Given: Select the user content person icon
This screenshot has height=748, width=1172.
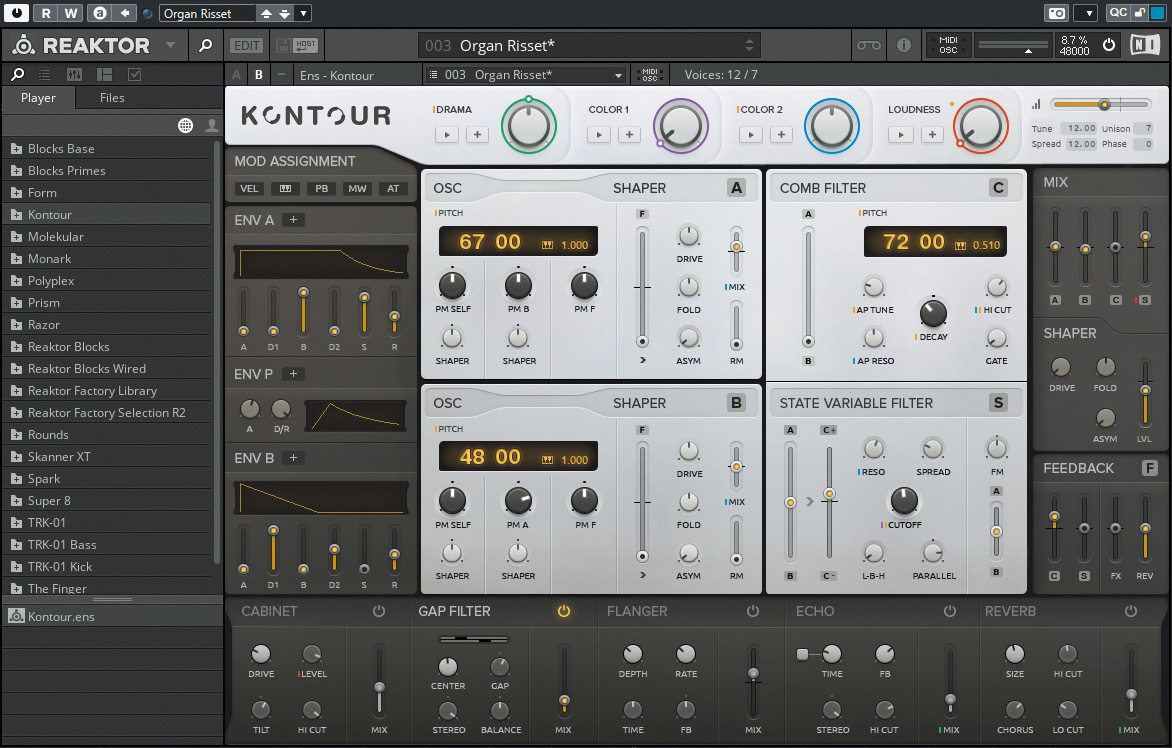Looking at the screenshot, I should (x=212, y=126).
